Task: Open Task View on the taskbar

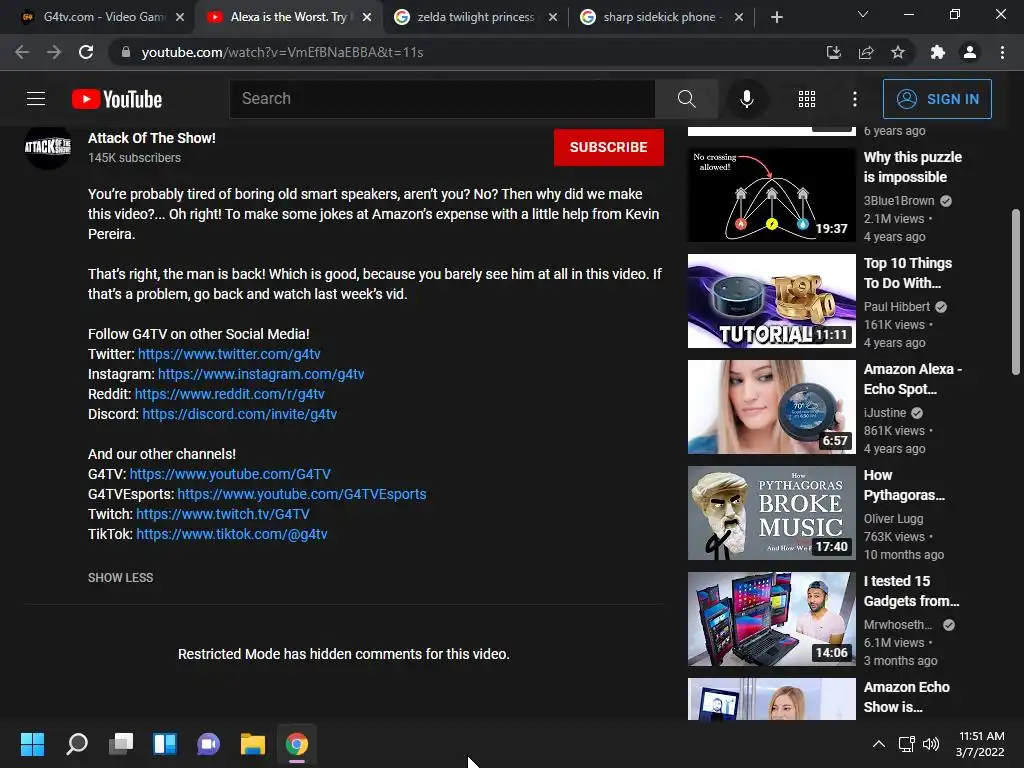Action: click(x=121, y=744)
